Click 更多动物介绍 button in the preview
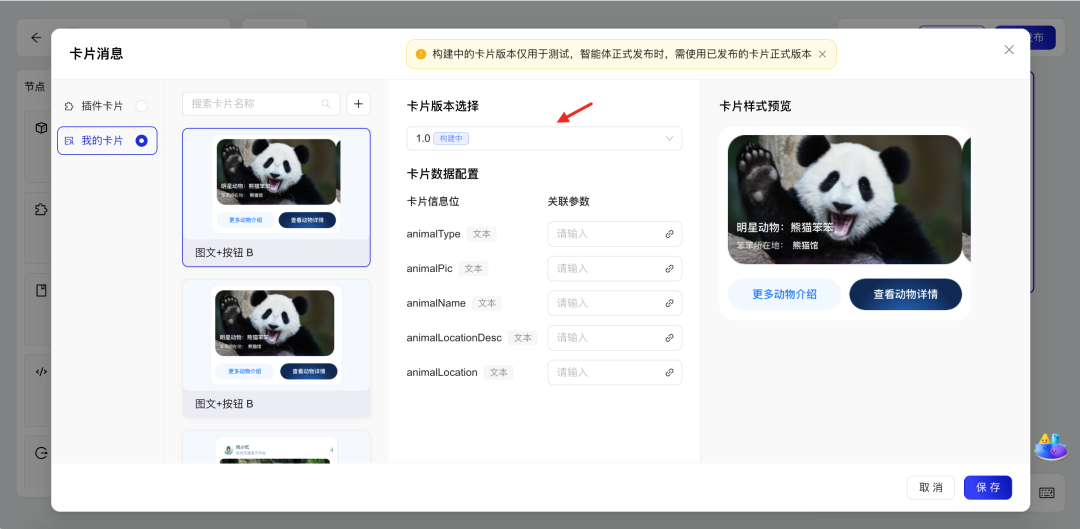 tap(785, 294)
